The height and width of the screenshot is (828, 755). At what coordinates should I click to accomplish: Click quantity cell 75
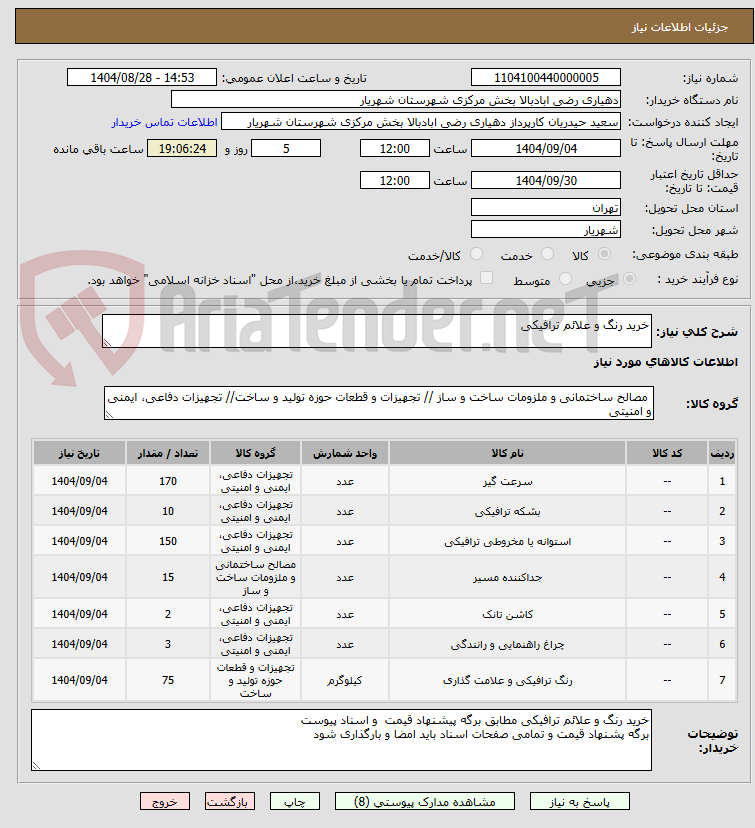click(x=168, y=680)
